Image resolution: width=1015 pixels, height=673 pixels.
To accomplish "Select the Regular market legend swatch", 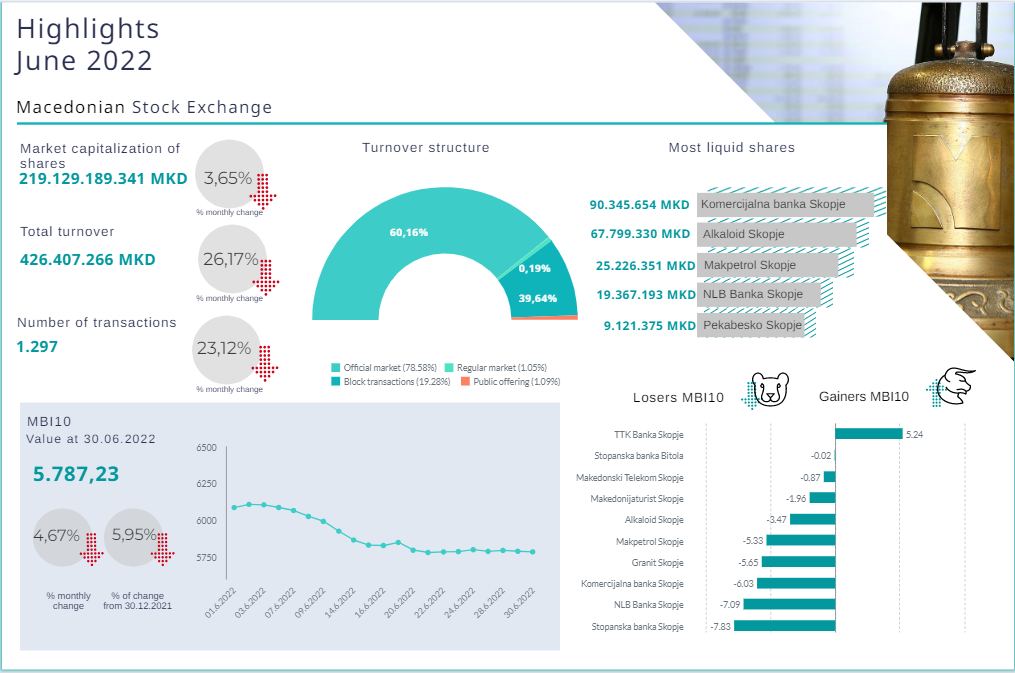I will coord(449,368).
